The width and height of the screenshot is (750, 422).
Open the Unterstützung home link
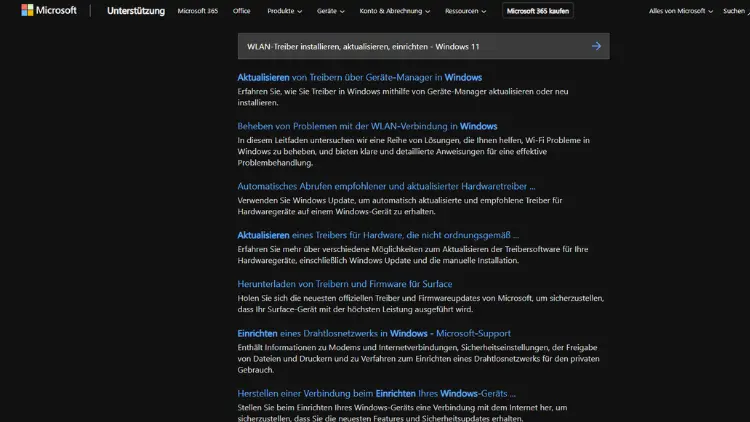(136, 11)
